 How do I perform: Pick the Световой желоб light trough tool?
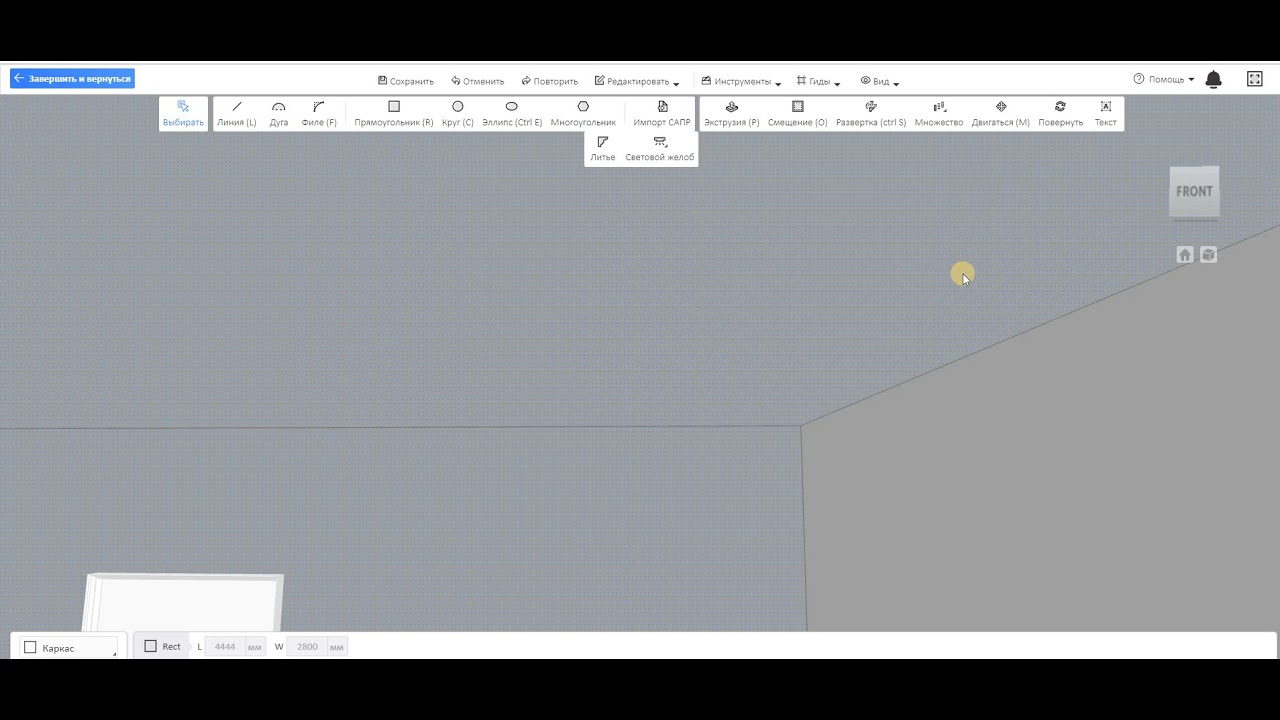660,148
